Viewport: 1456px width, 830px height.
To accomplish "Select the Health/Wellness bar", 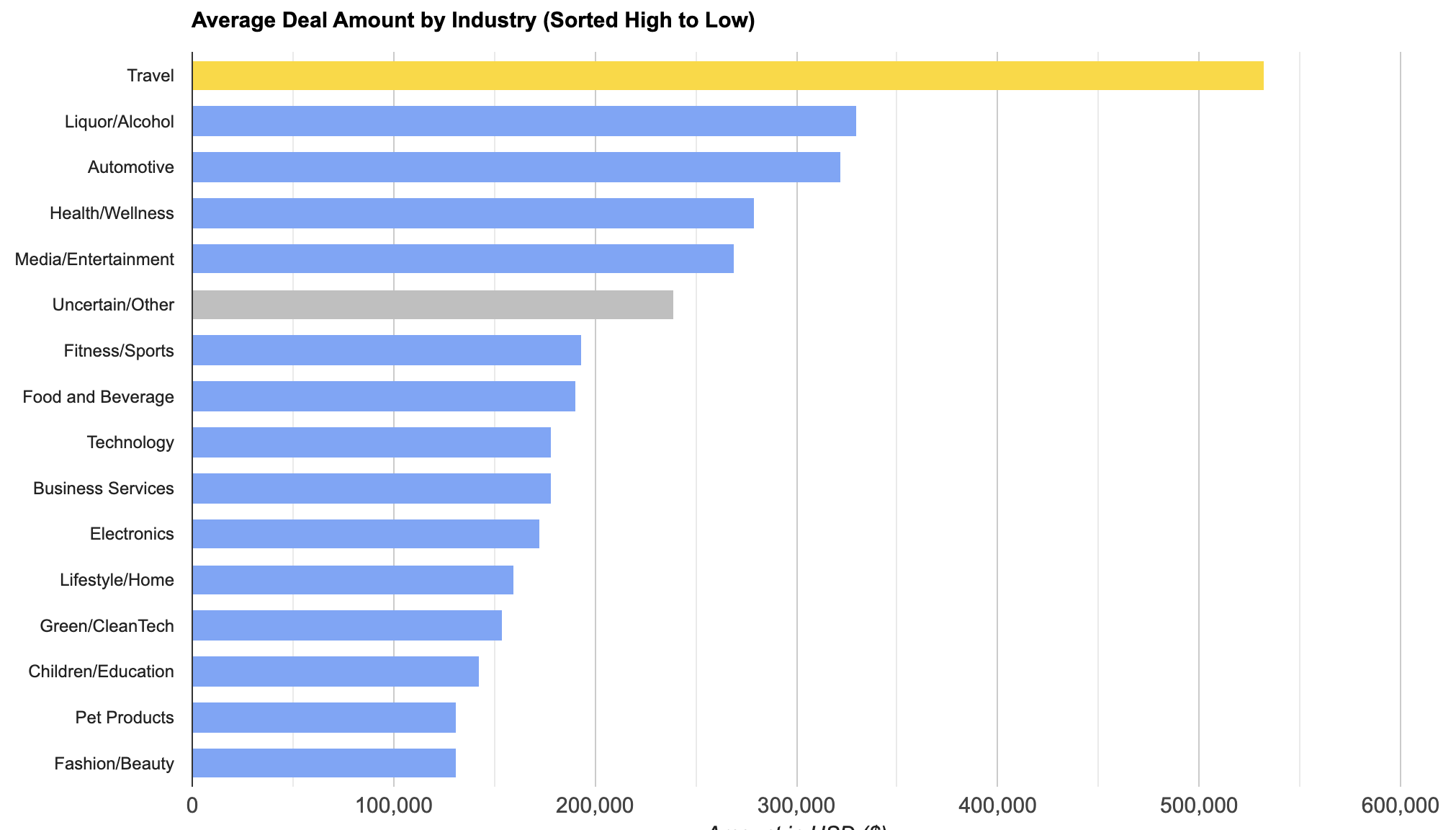I will coord(472,213).
